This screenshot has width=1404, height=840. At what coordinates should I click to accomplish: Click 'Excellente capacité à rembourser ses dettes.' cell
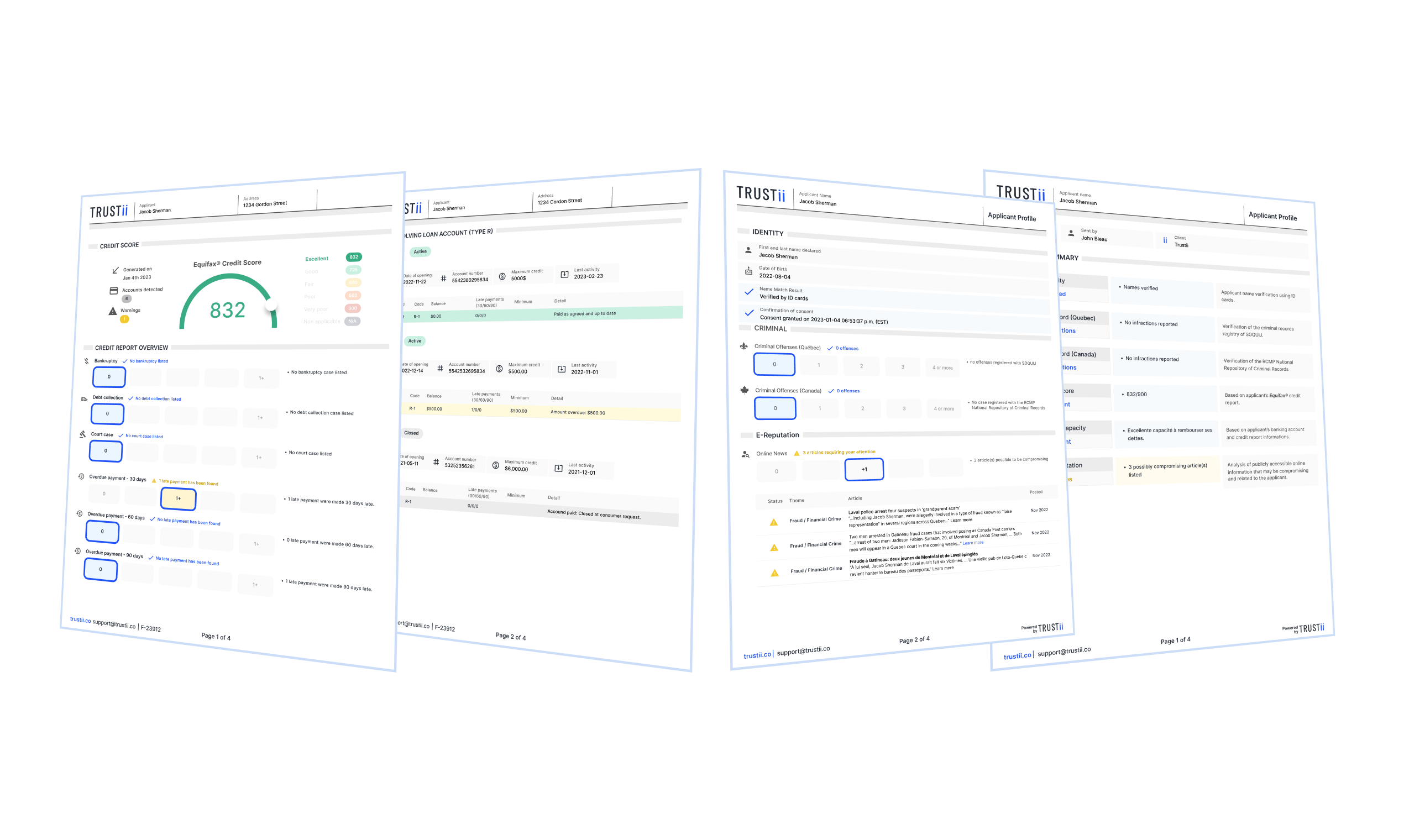pyautogui.click(x=1166, y=434)
